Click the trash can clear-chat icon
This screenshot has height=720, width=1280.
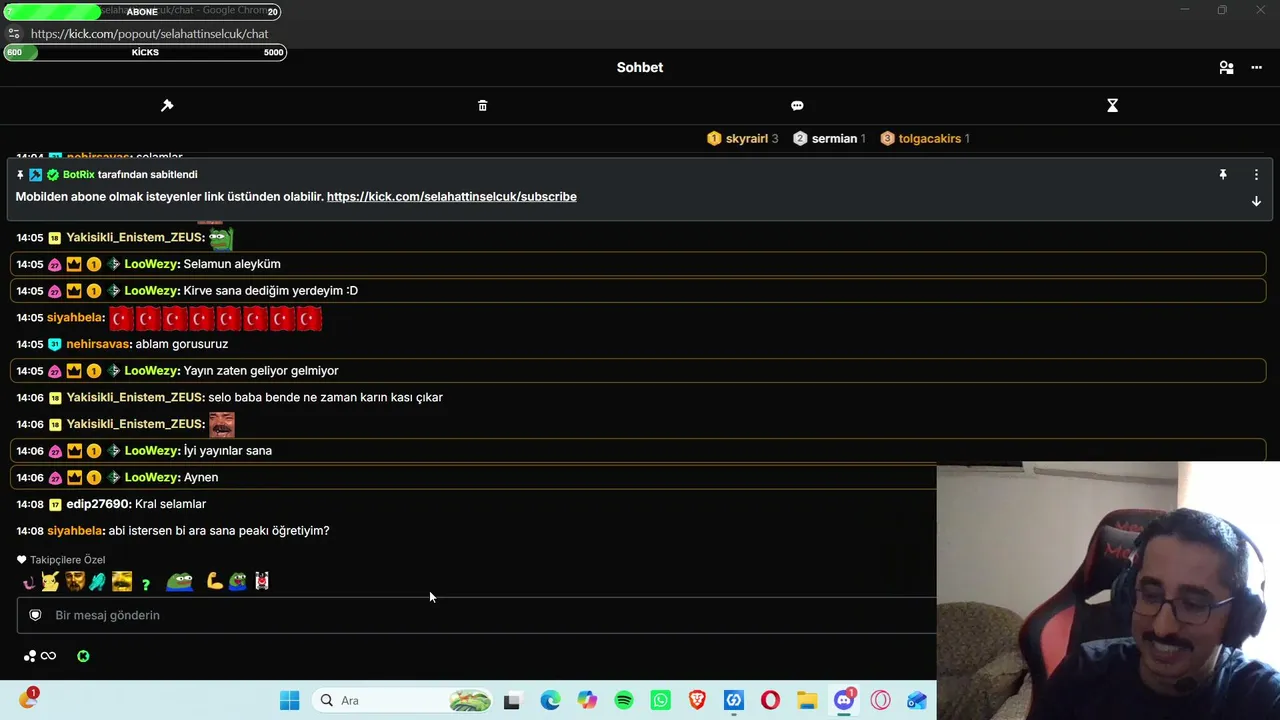pos(483,106)
